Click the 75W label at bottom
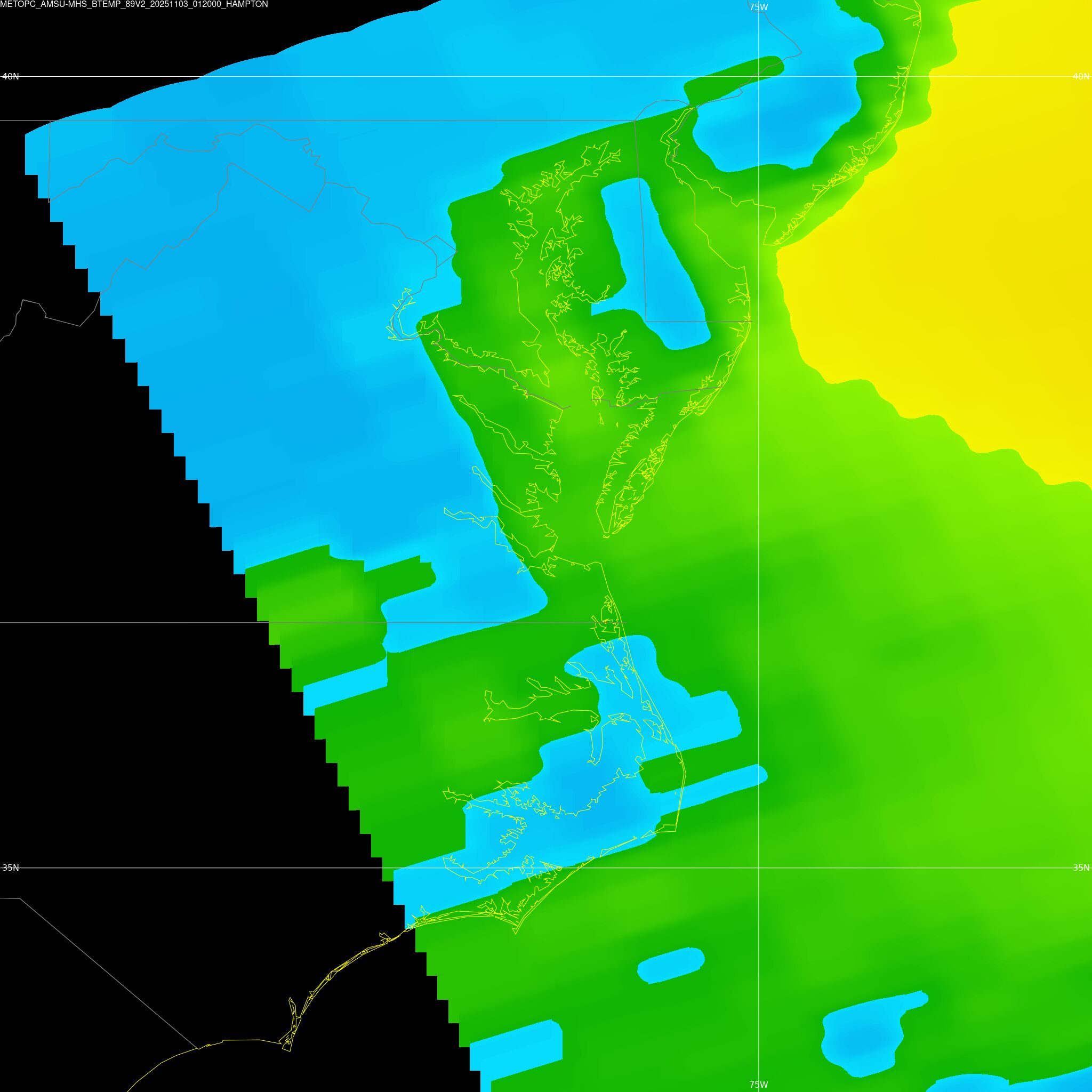Image resolution: width=1092 pixels, height=1092 pixels. (758, 1084)
